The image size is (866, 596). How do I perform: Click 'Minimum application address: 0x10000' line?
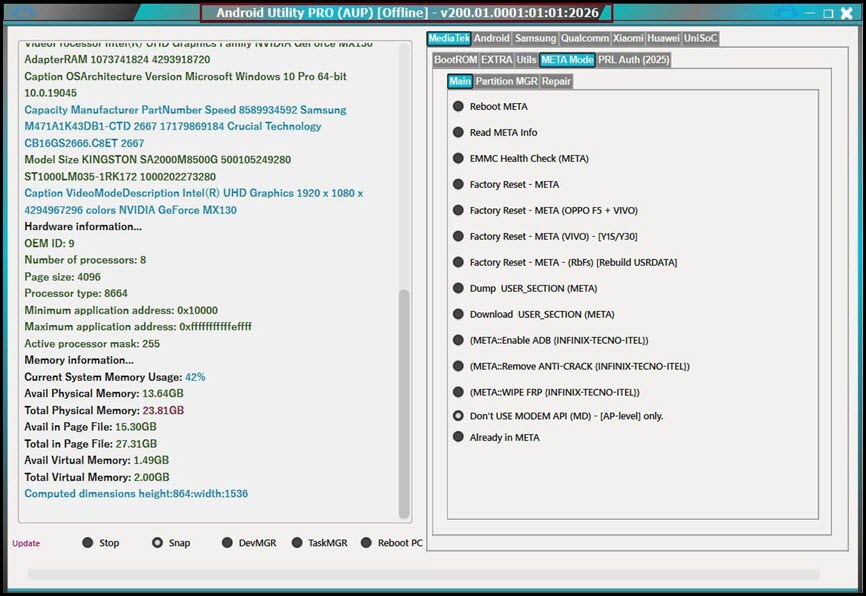pos(121,310)
